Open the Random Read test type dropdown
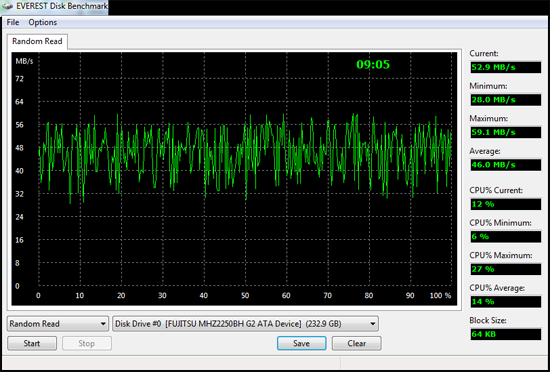 (x=58, y=324)
